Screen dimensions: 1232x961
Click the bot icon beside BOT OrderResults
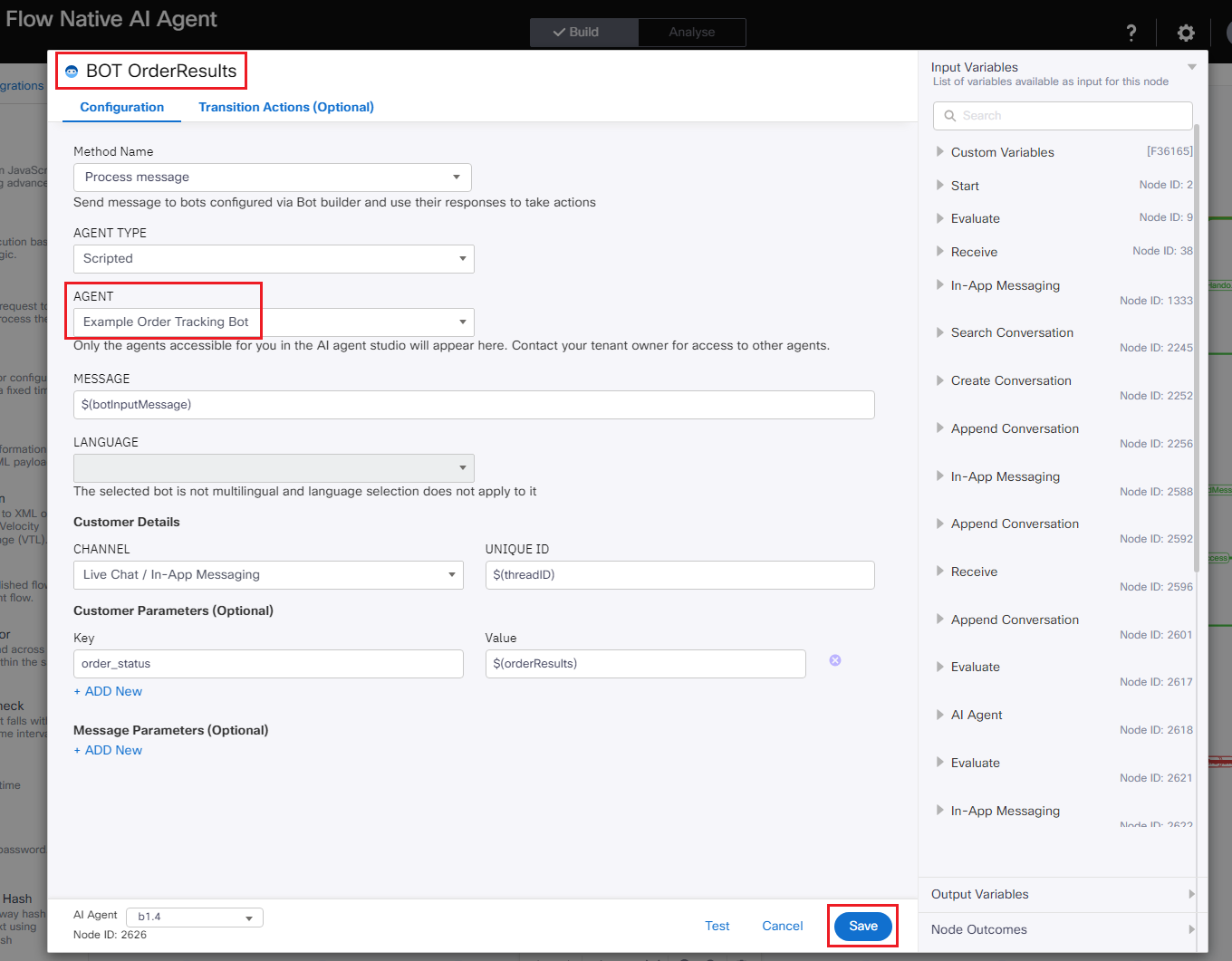point(72,72)
